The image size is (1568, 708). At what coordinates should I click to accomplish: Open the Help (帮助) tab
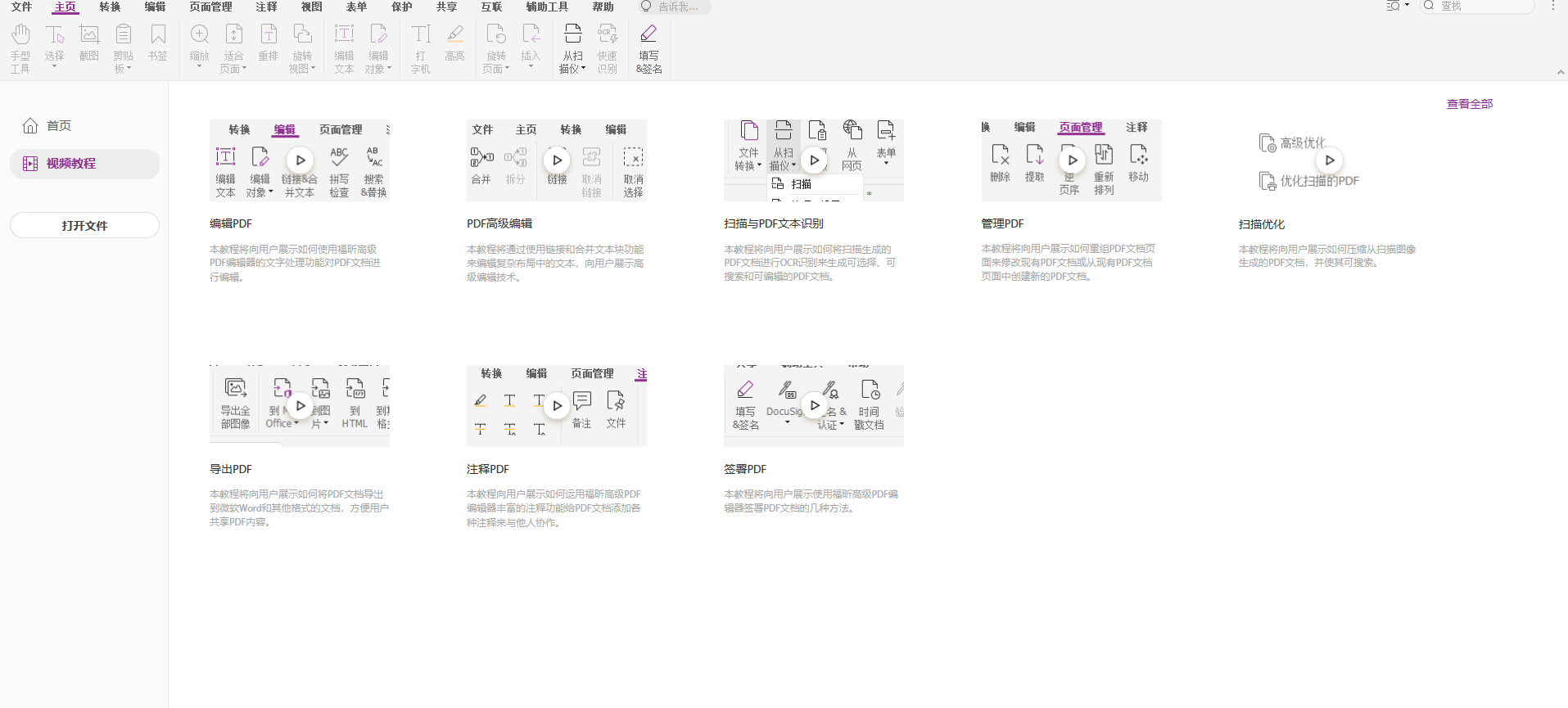(x=603, y=7)
